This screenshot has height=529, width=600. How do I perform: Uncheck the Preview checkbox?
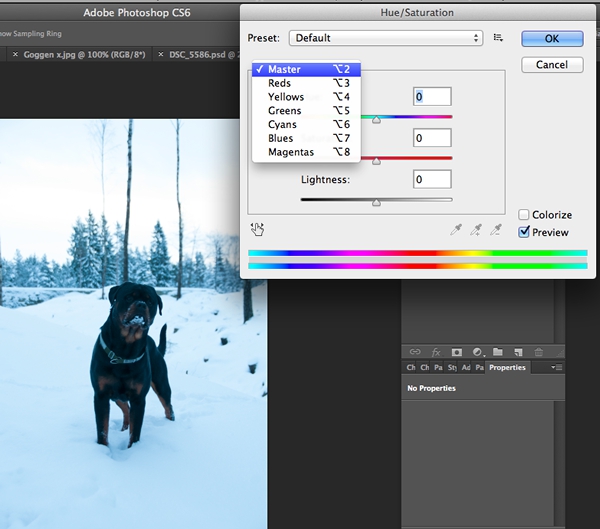(524, 232)
